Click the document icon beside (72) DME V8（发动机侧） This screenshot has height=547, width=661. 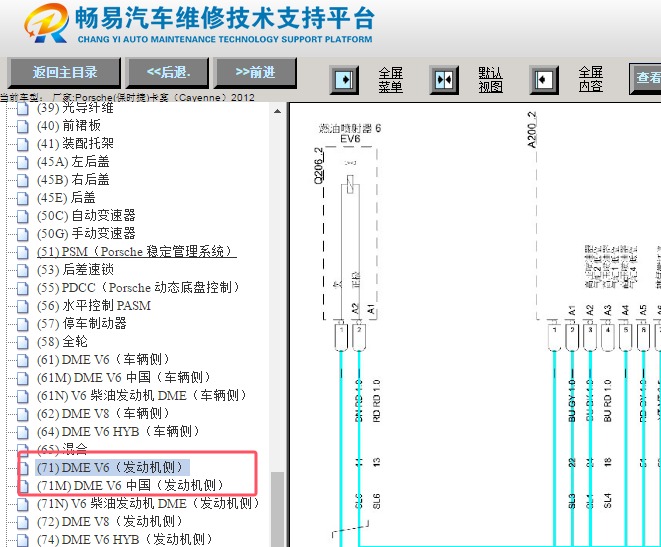23,522
